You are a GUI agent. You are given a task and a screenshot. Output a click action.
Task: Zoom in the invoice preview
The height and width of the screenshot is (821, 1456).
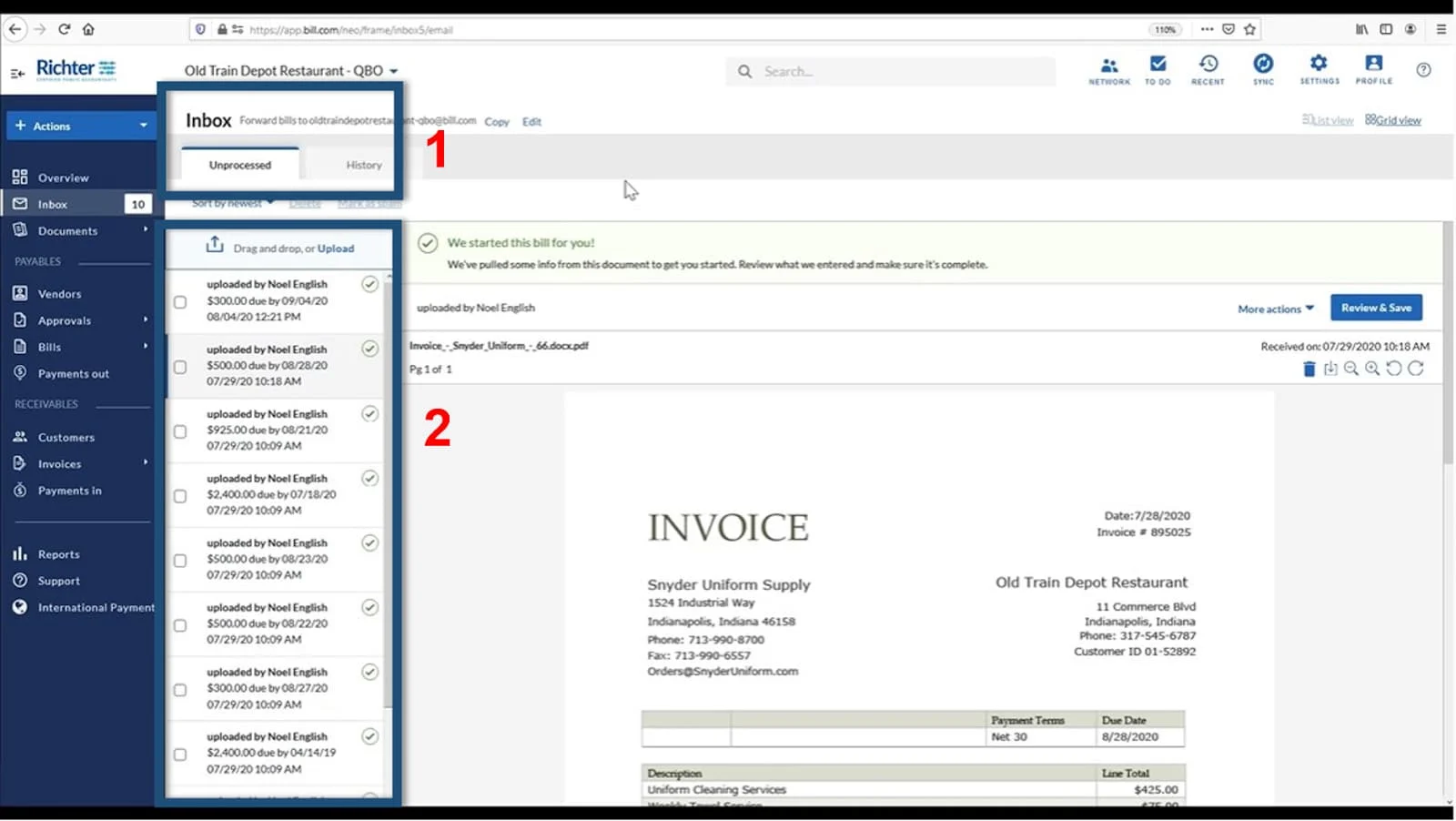1372,369
